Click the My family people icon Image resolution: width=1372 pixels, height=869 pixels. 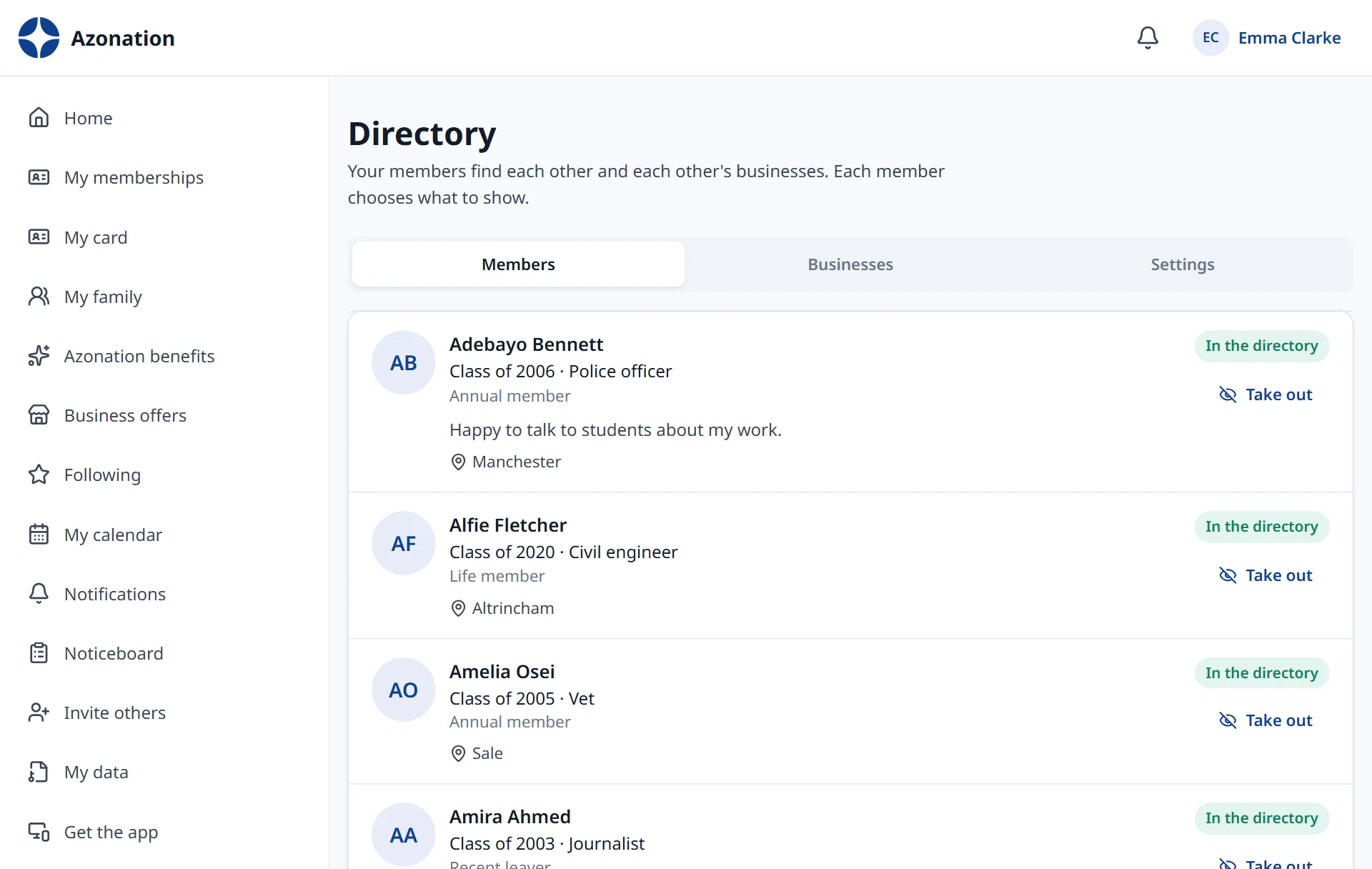click(x=39, y=297)
